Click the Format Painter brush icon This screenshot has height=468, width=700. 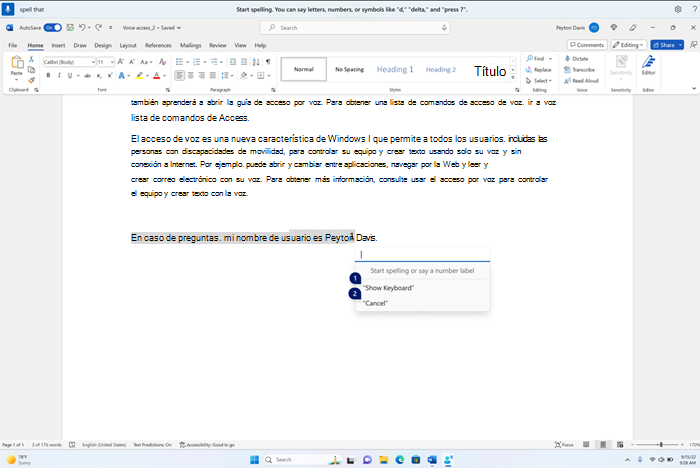(31, 80)
